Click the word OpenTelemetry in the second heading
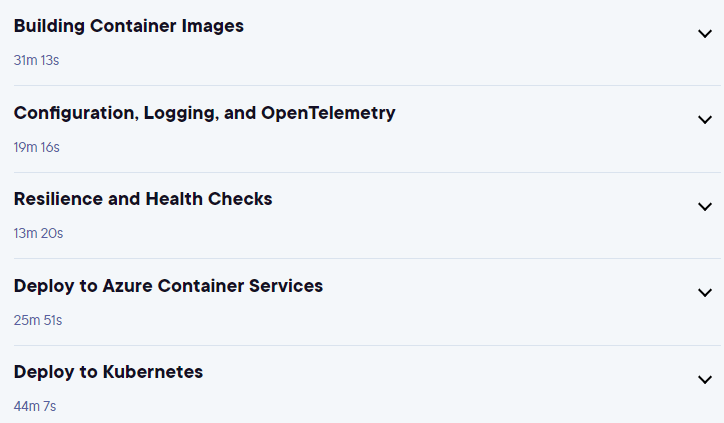Screen dimensions: 724x423 [328, 113]
